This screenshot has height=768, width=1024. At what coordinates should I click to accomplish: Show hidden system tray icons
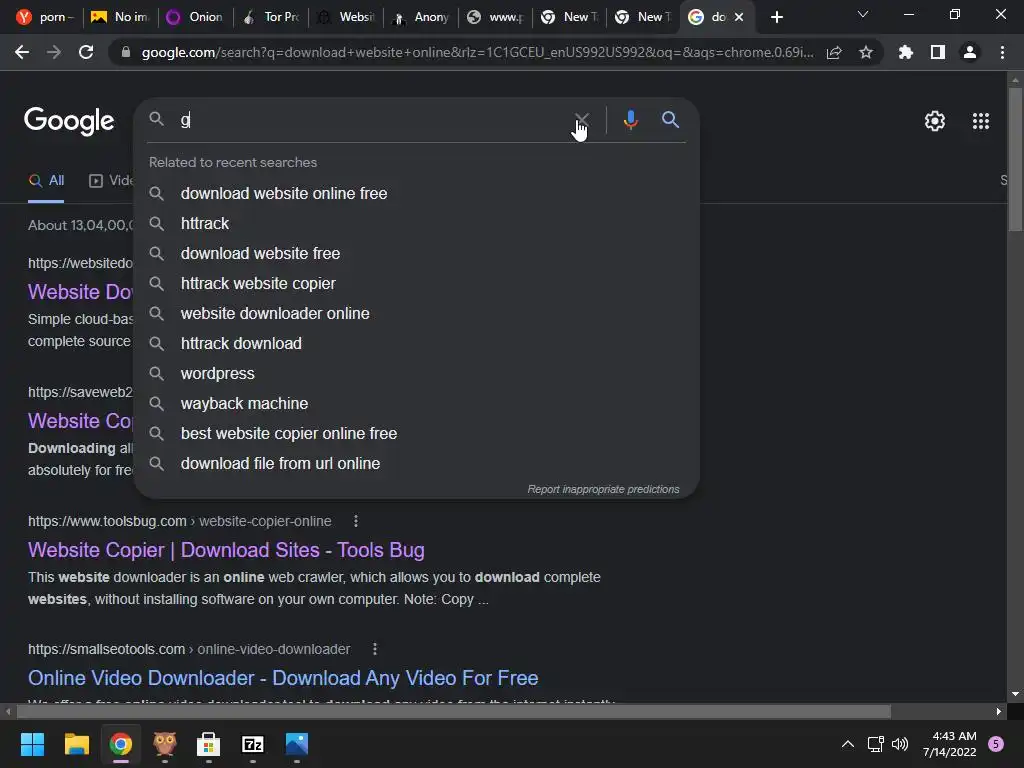tap(848, 744)
